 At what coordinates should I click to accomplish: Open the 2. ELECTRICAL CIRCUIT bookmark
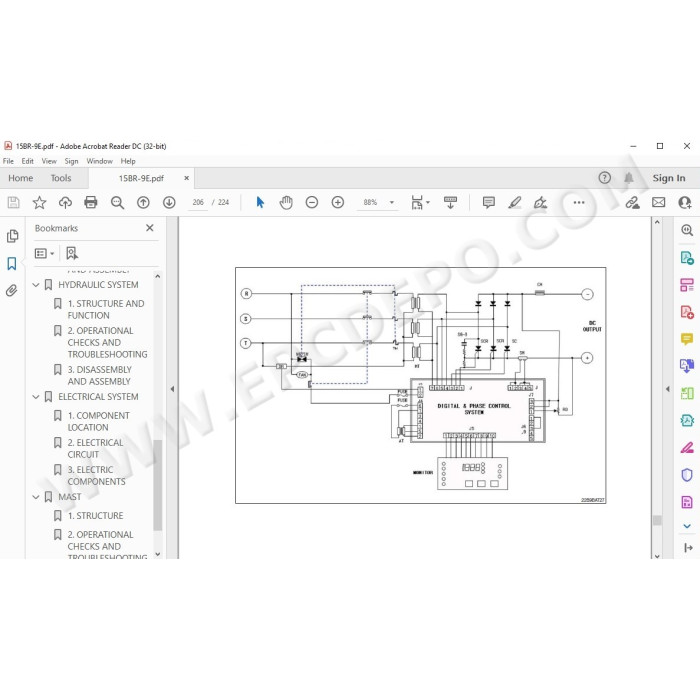coord(95,448)
